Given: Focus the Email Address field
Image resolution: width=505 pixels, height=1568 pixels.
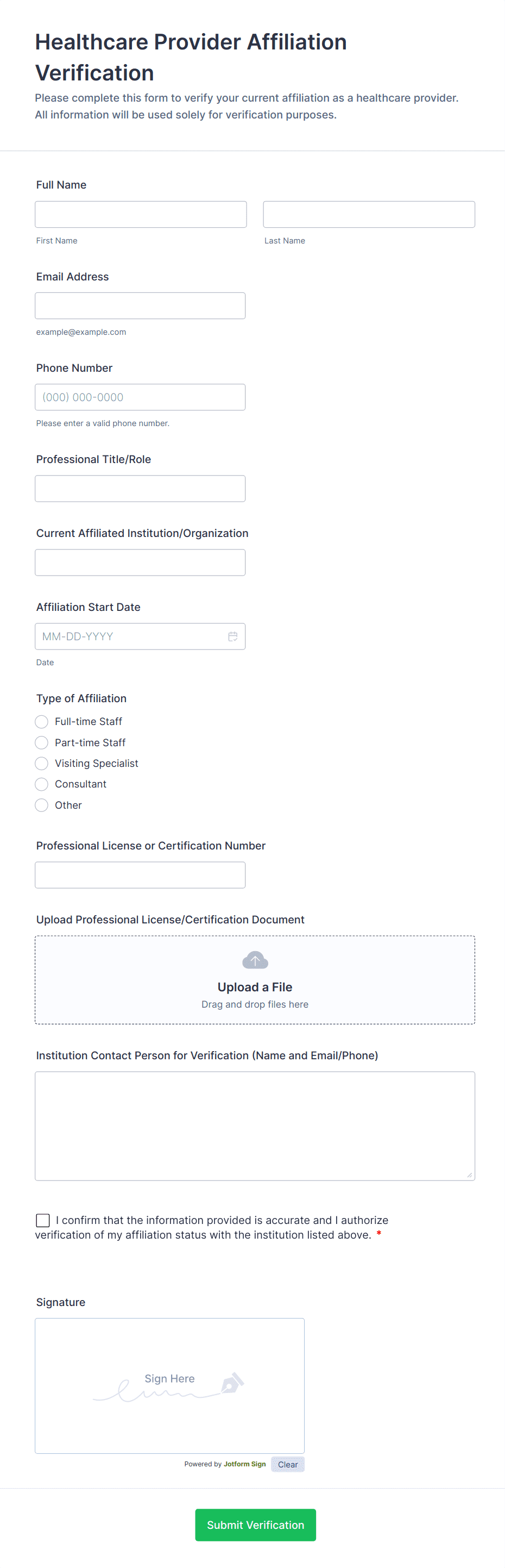Looking at the screenshot, I should tap(140, 305).
